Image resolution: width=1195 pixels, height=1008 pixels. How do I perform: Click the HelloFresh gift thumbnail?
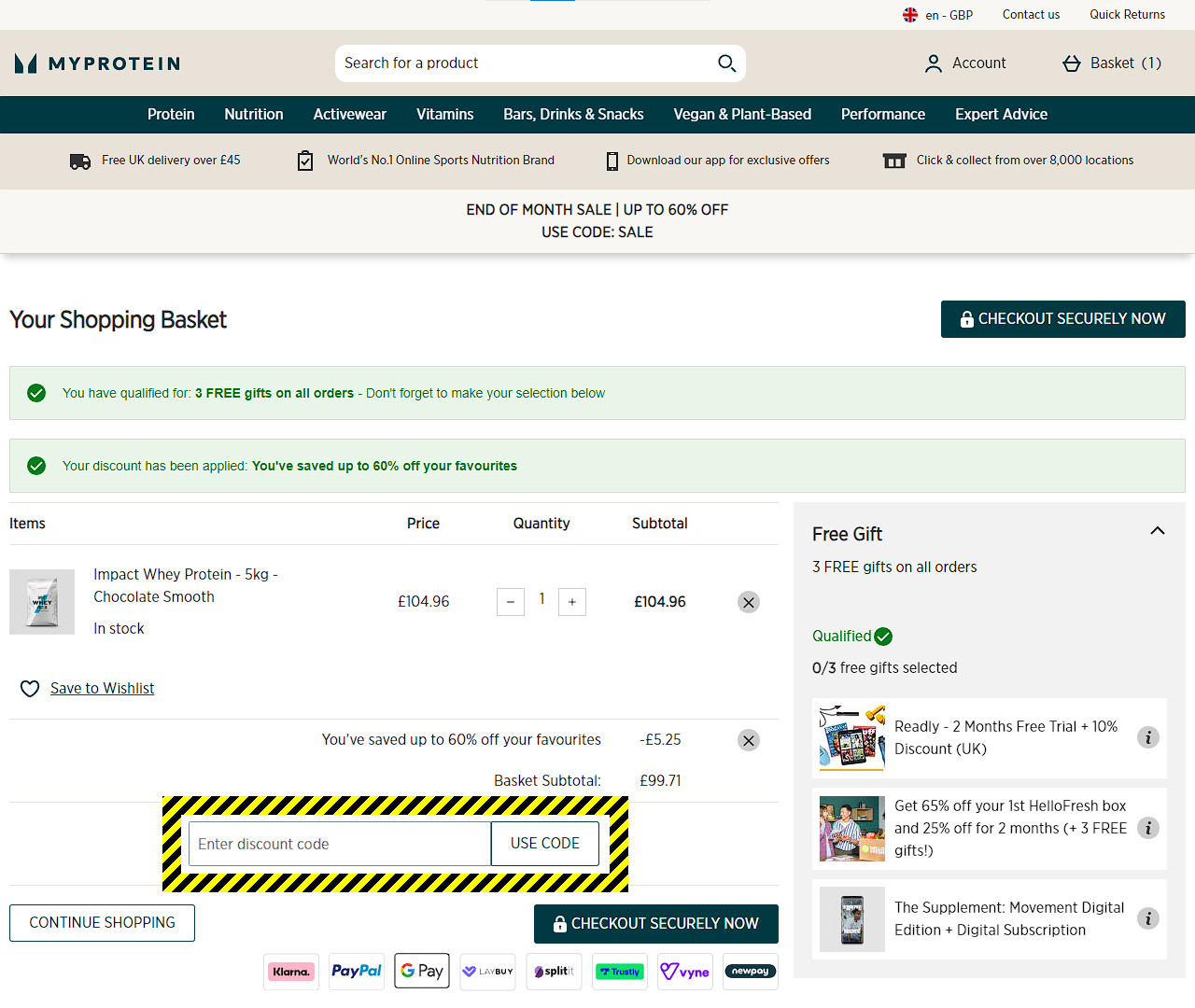(852, 829)
